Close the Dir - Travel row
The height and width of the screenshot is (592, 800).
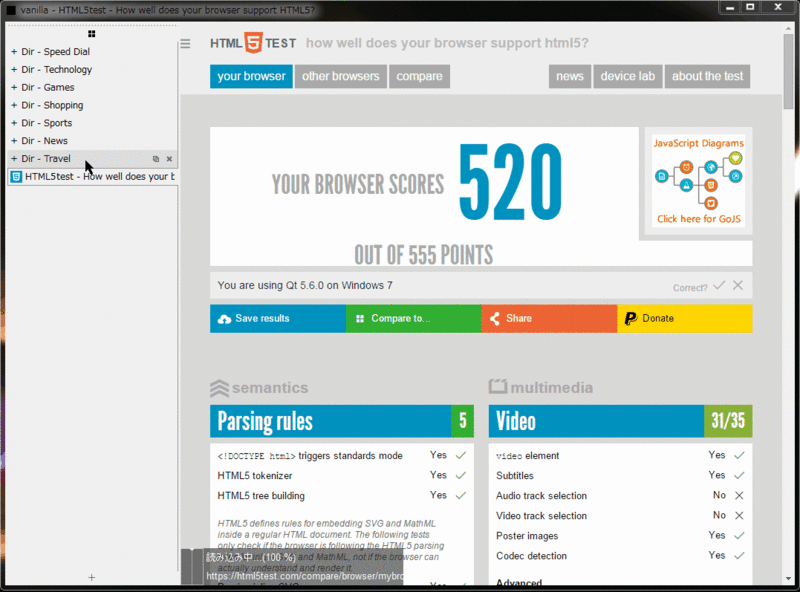pyautogui.click(x=169, y=159)
